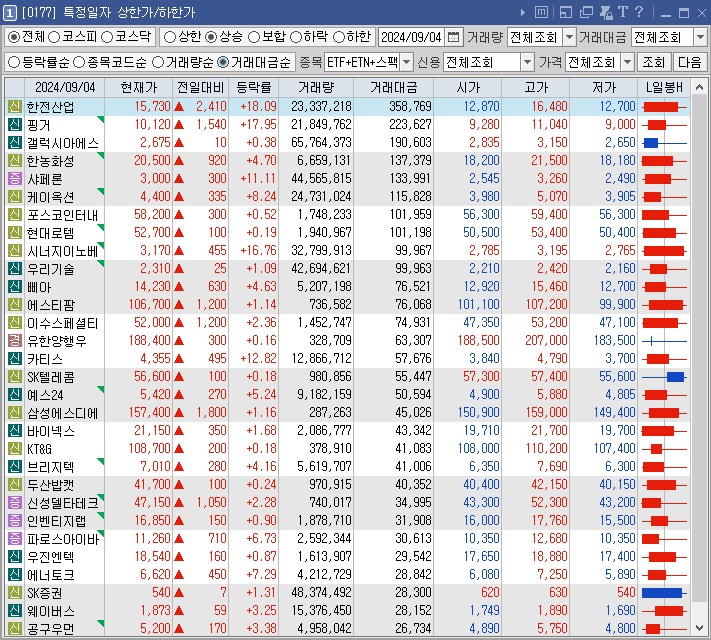Click the scrollbar up arrow

pos(699,87)
